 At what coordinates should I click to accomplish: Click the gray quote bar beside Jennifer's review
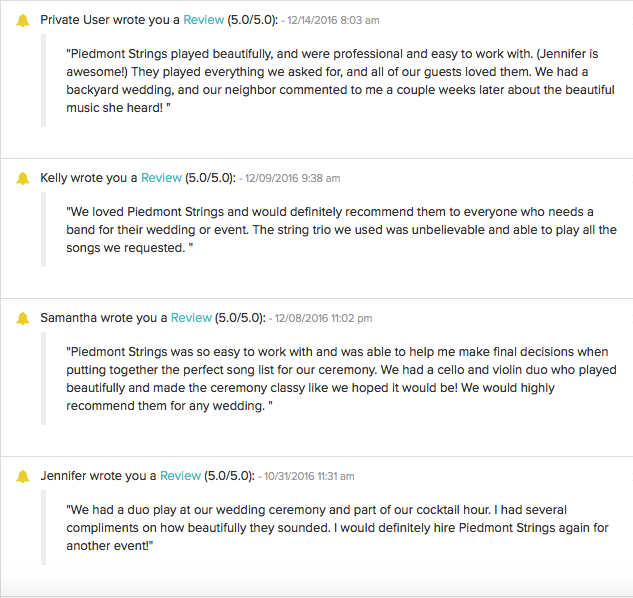coord(43,528)
